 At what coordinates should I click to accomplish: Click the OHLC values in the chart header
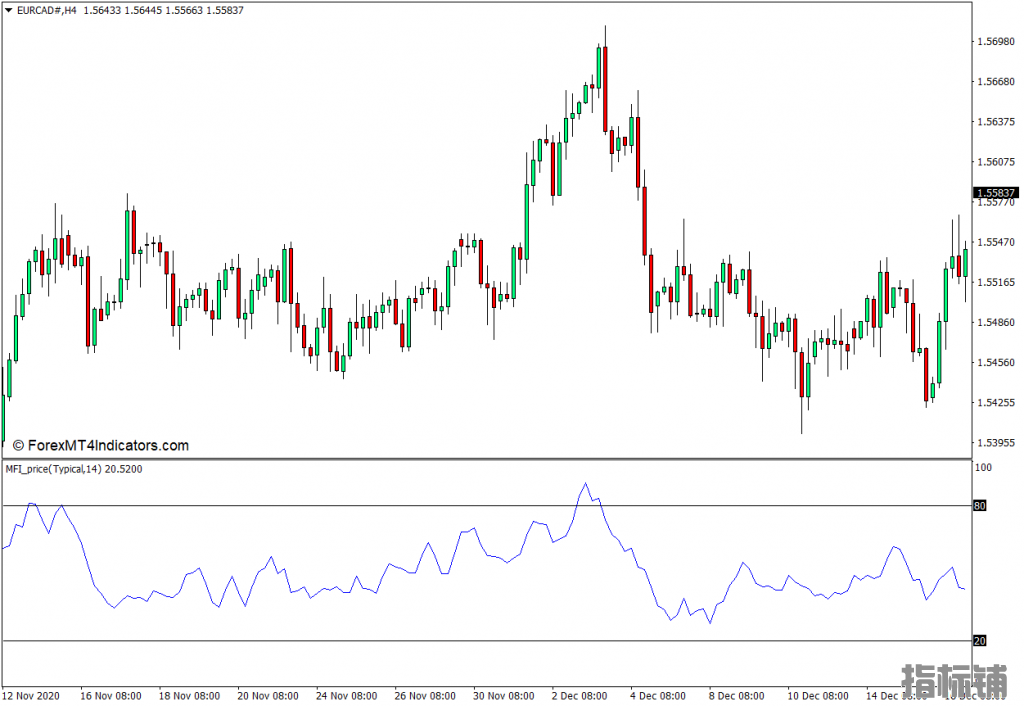(163, 10)
